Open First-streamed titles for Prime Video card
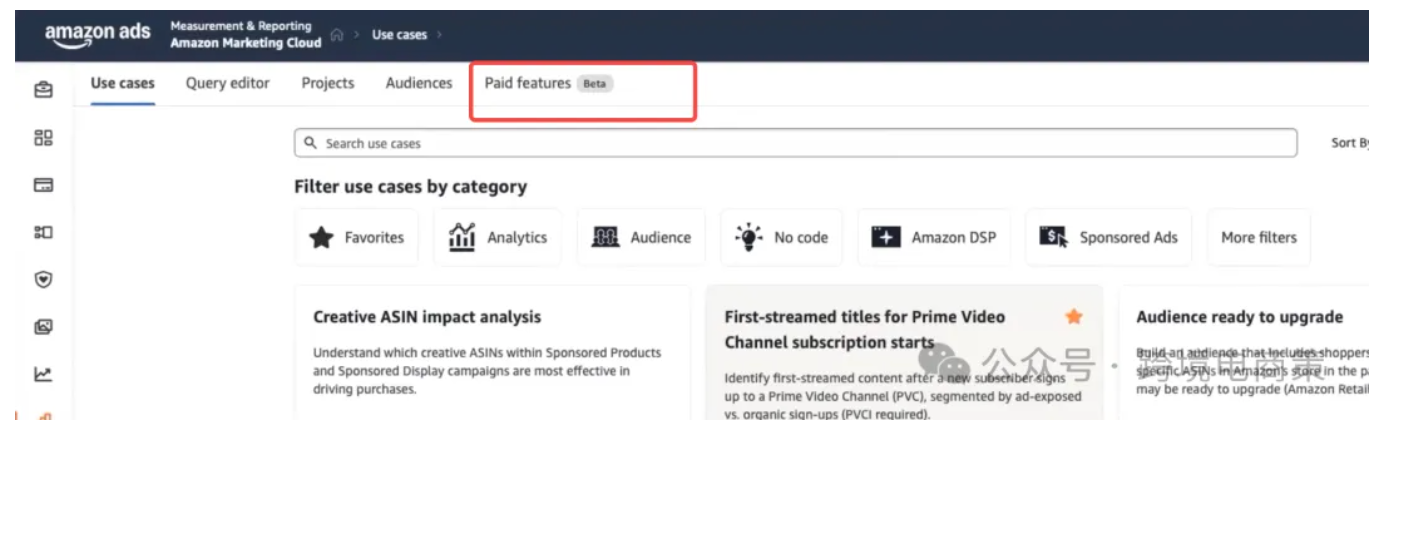This screenshot has height=540, width=1402. pyautogui.click(x=905, y=353)
